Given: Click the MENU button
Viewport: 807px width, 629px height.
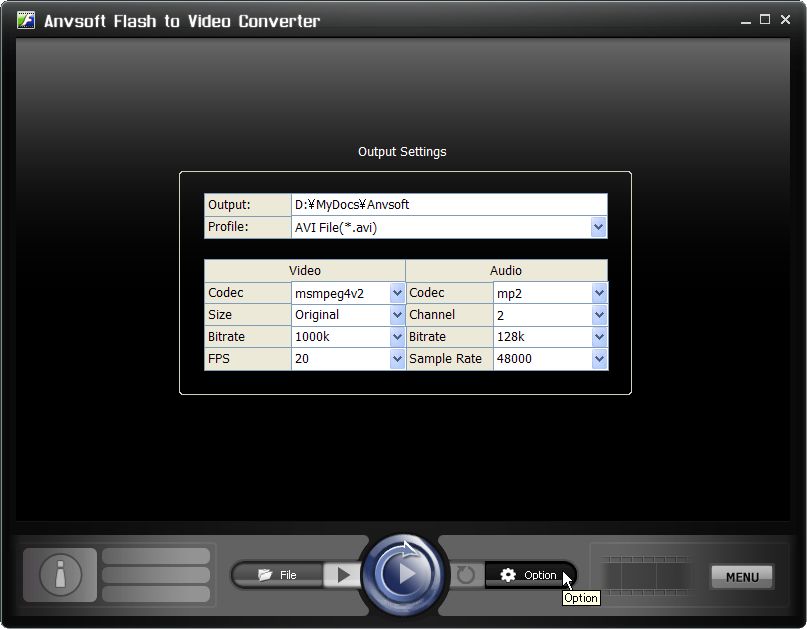Looking at the screenshot, I should click(x=742, y=577).
